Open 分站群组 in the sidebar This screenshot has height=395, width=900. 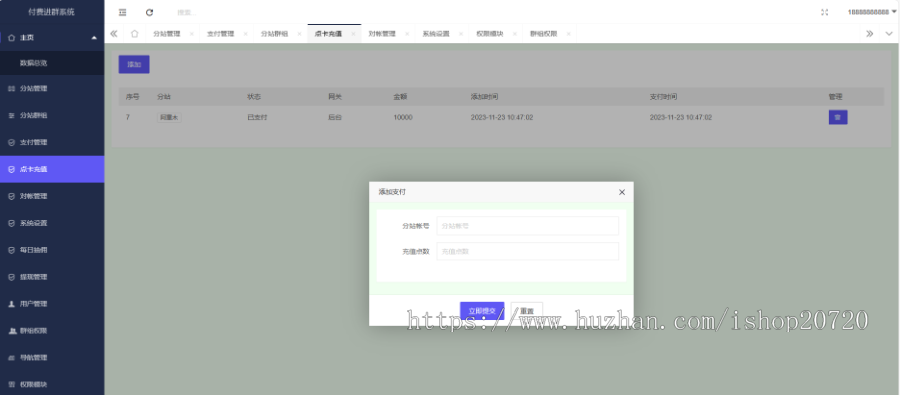(x=52, y=115)
